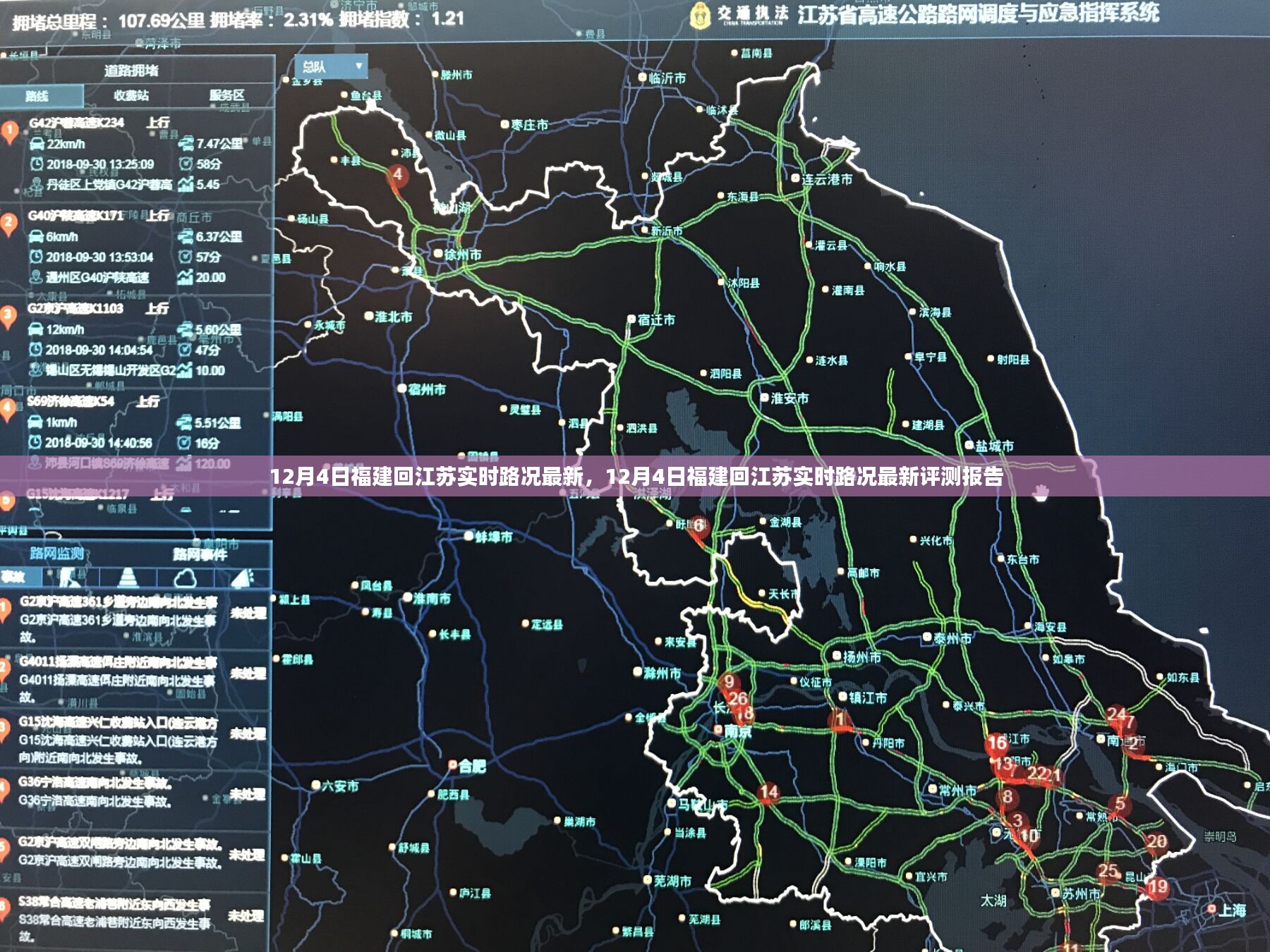Click red map marker 14 near 马鞍山

point(768,793)
